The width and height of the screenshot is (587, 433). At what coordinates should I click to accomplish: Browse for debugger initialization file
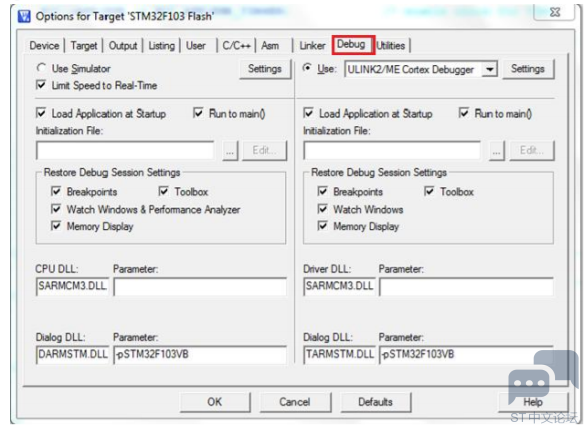point(497,151)
